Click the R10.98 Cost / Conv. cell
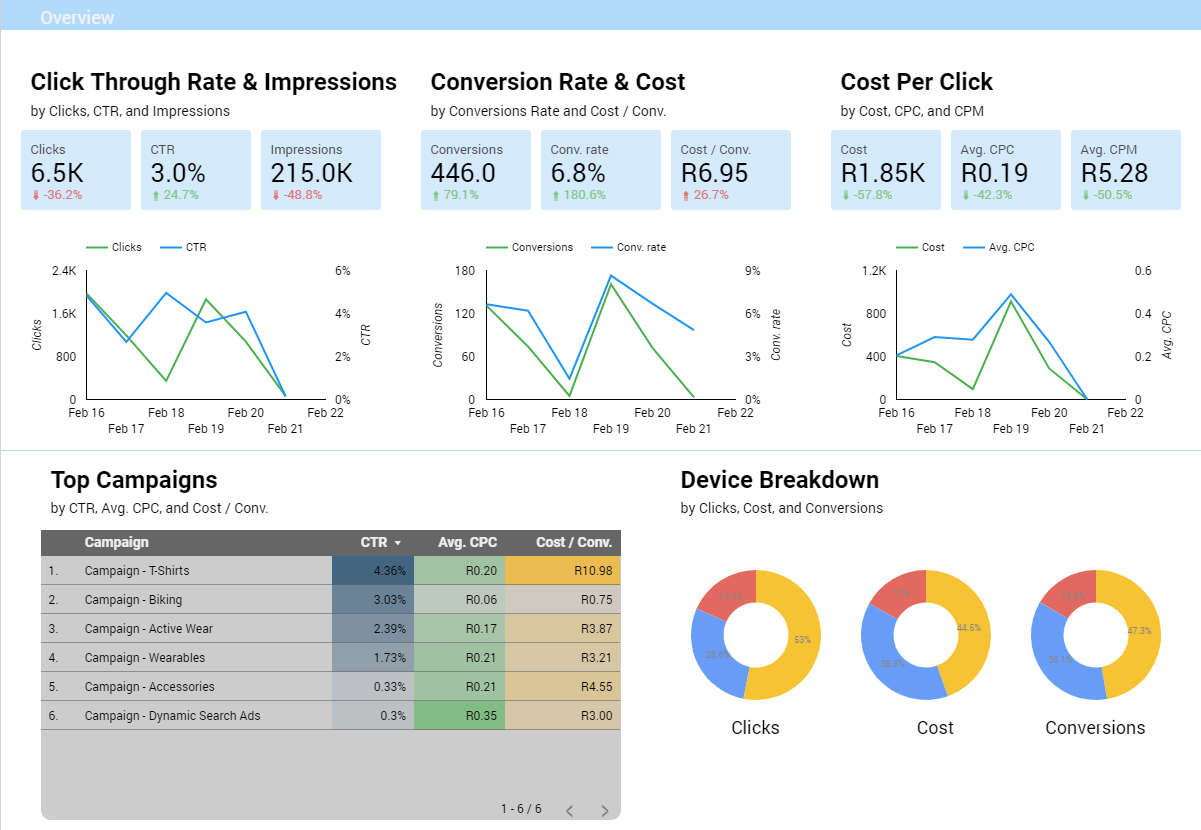 click(x=563, y=571)
